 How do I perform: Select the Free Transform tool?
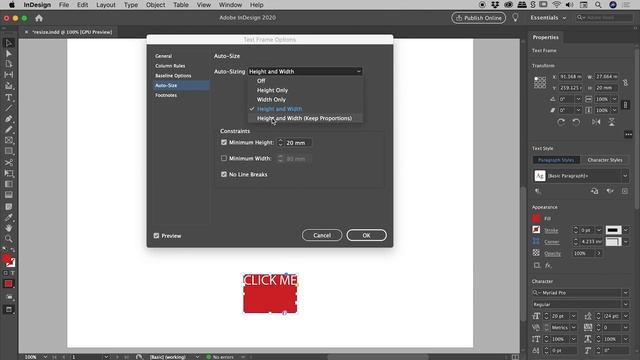coord(9,173)
